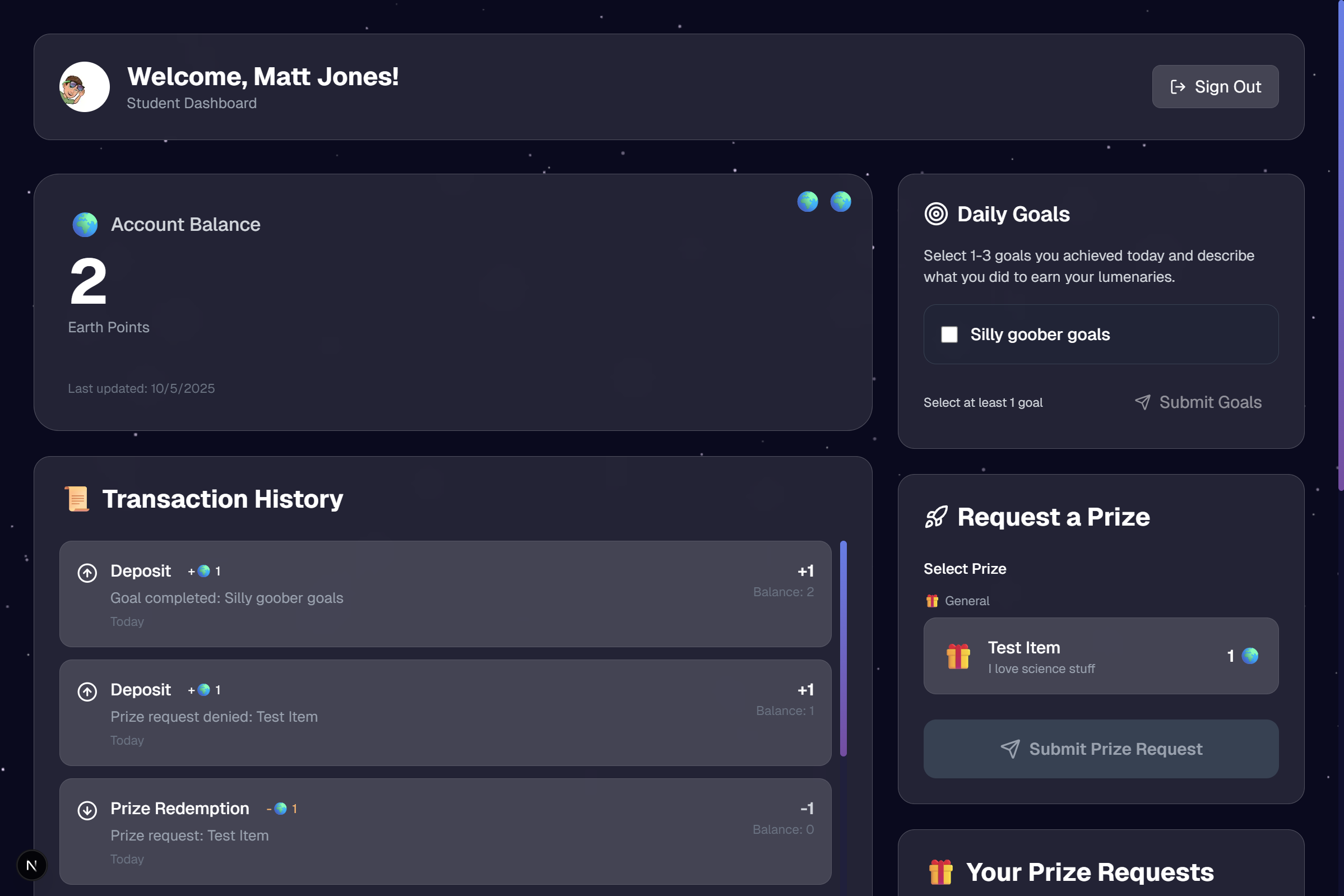Screen dimensions: 1344x896
Task: Select the Test Item prize card
Action: (1101, 656)
